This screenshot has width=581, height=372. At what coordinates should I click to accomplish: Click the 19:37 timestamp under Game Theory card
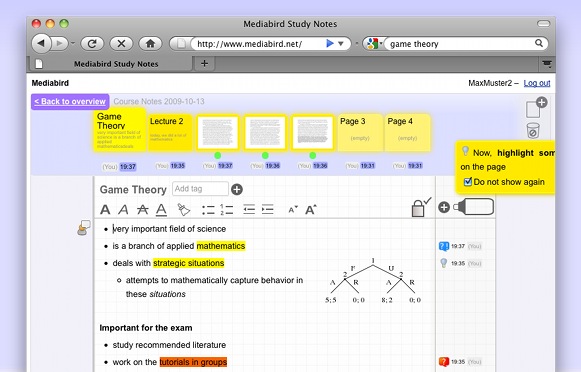point(127,167)
